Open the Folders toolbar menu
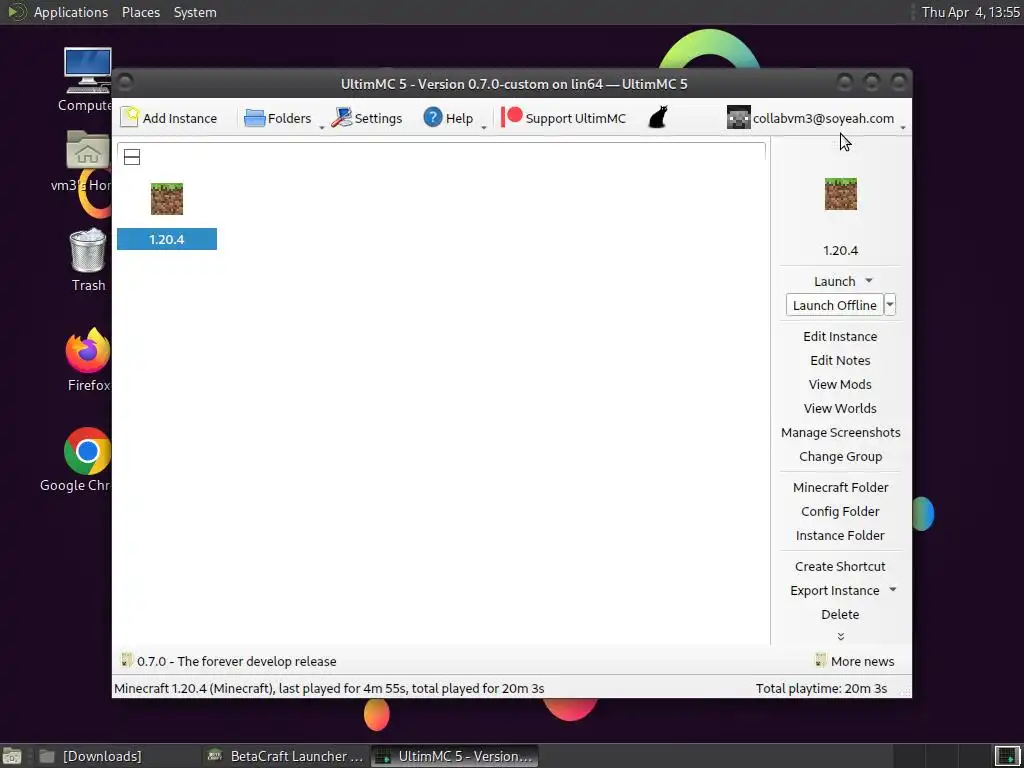Viewport: 1024px width, 768px height. [x=278, y=118]
